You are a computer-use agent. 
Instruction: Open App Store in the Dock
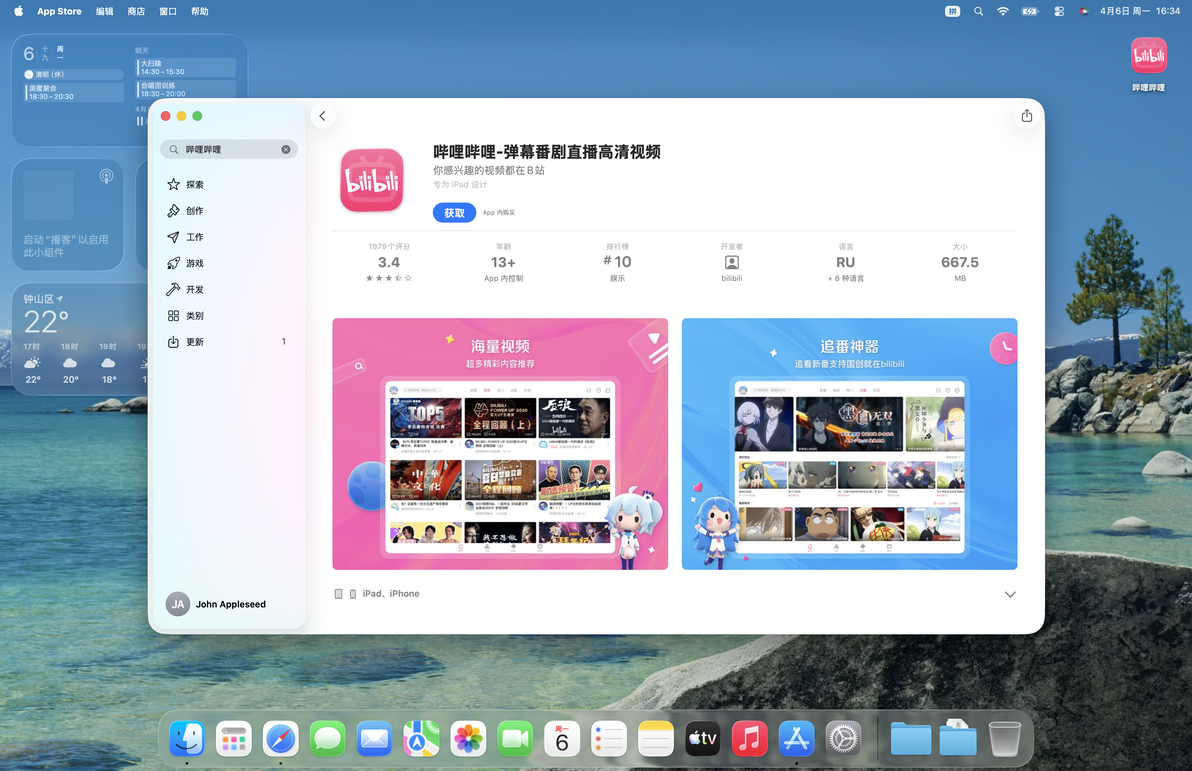tap(796, 738)
